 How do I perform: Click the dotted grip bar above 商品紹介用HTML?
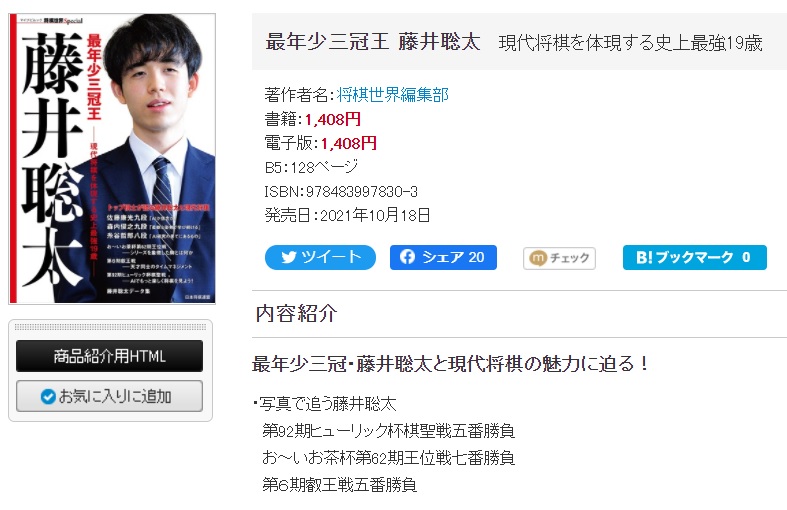tap(110, 327)
